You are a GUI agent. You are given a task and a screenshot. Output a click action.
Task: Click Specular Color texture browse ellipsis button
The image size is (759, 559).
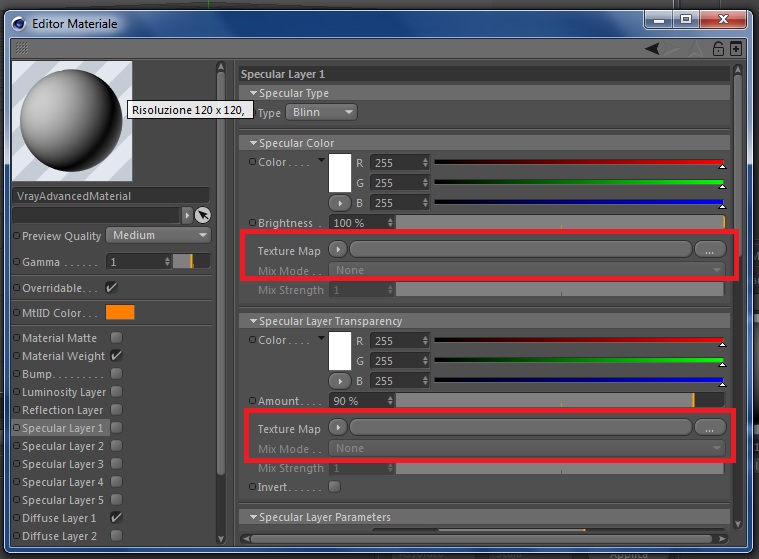point(710,250)
